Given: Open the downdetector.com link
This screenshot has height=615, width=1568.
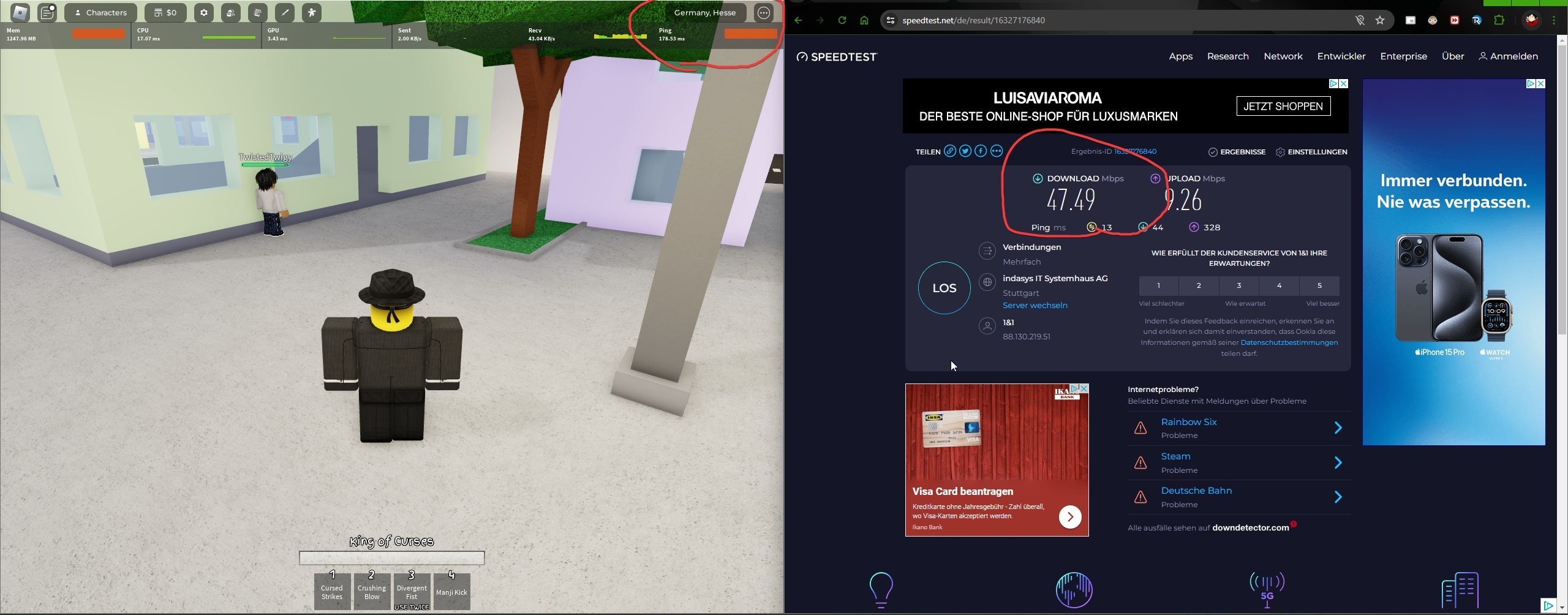Looking at the screenshot, I should pos(1250,527).
